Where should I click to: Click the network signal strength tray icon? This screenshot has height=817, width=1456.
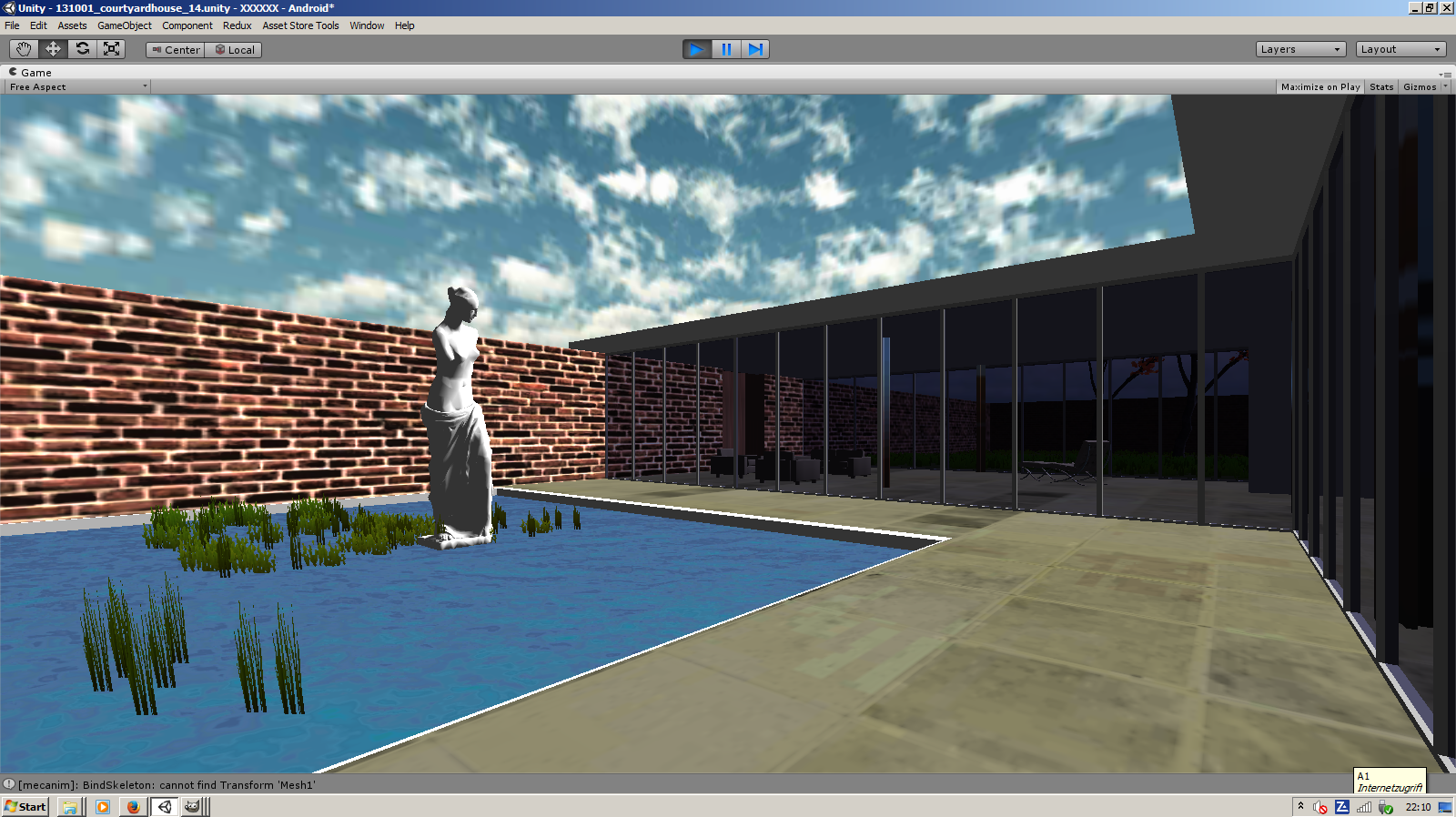click(x=1364, y=807)
